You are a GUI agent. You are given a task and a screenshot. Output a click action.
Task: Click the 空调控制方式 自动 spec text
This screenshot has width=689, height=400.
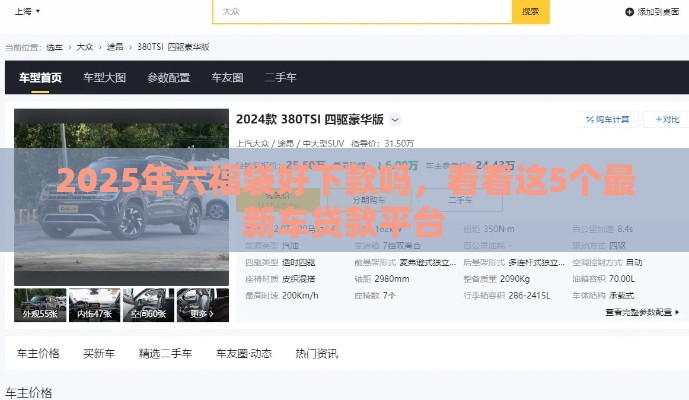(x=607, y=262)
